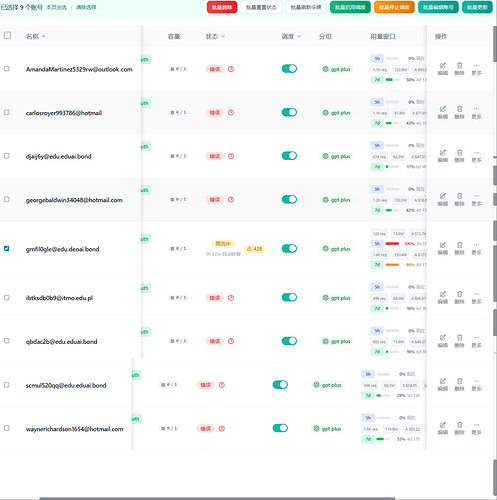Delete the gmfil0gle@edu.deoai.bond account
This screenshot has width=497, height=500.
point(459,249)
